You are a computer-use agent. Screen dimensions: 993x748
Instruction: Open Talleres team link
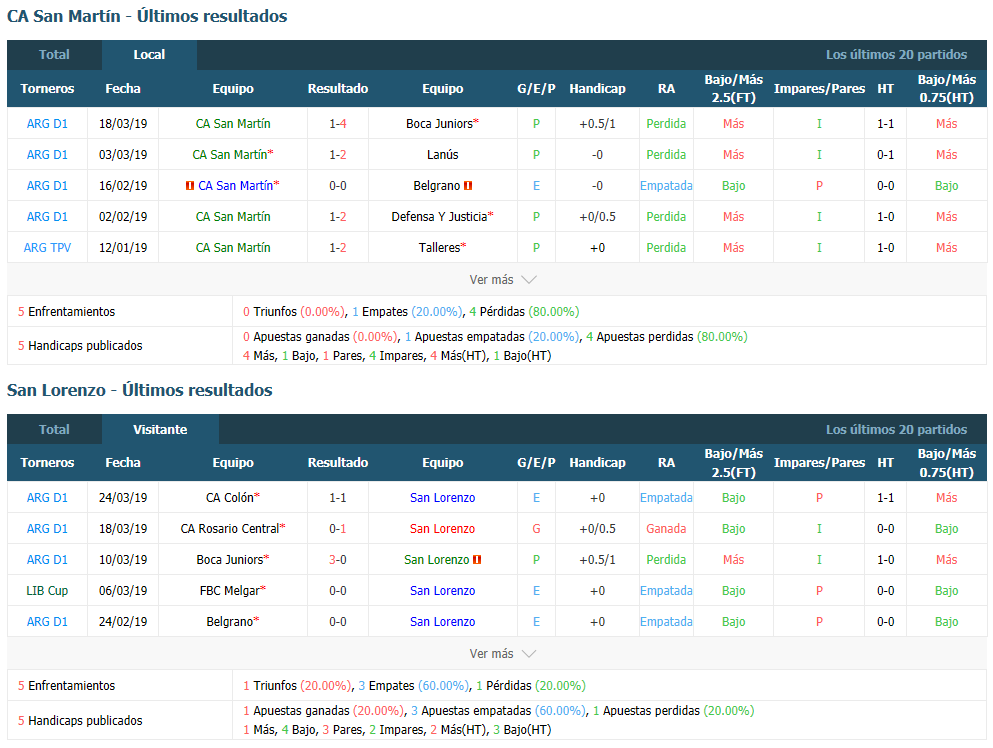coord(440,248)
